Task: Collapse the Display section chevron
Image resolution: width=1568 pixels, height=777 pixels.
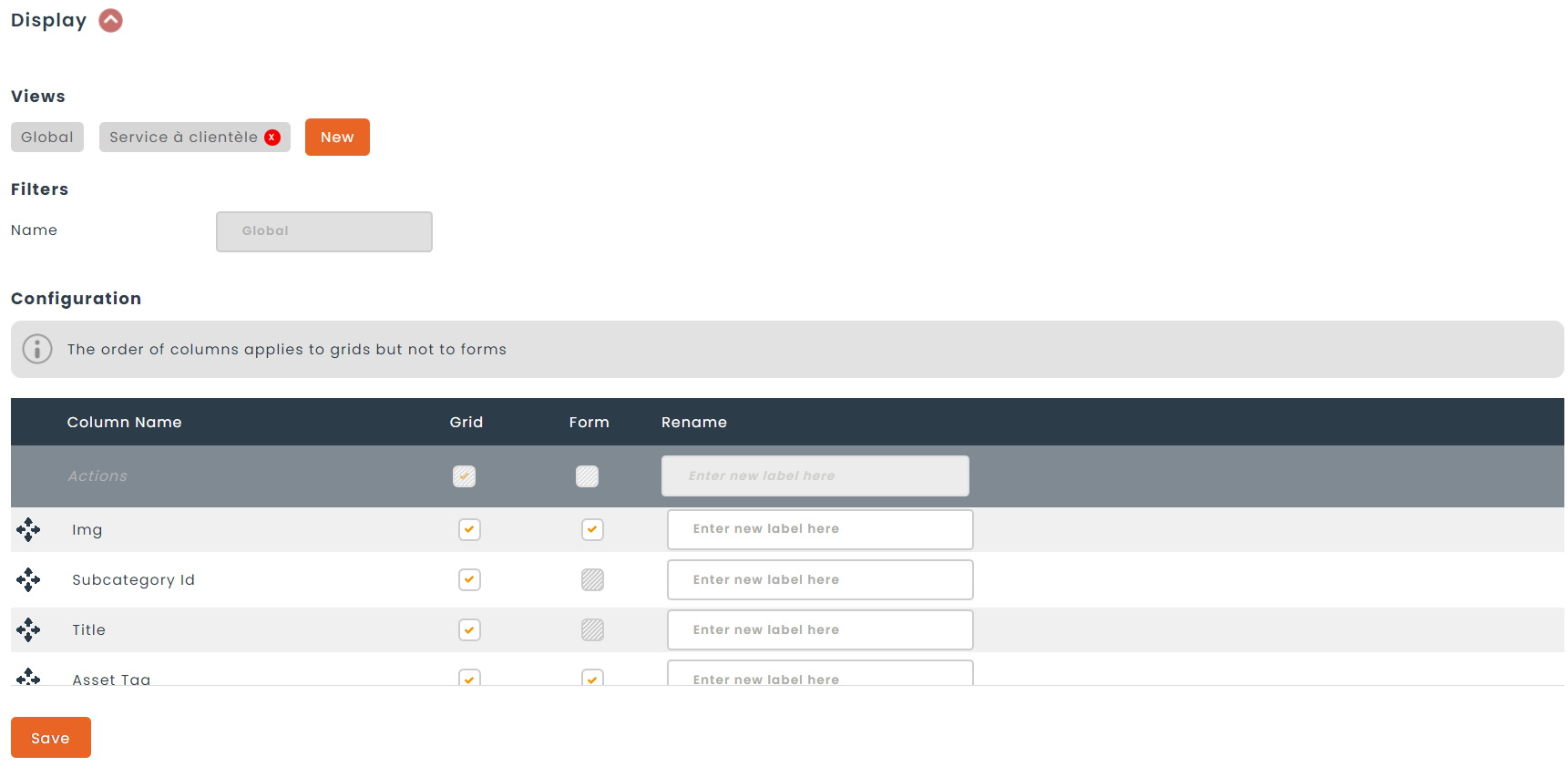Action: 110,20
